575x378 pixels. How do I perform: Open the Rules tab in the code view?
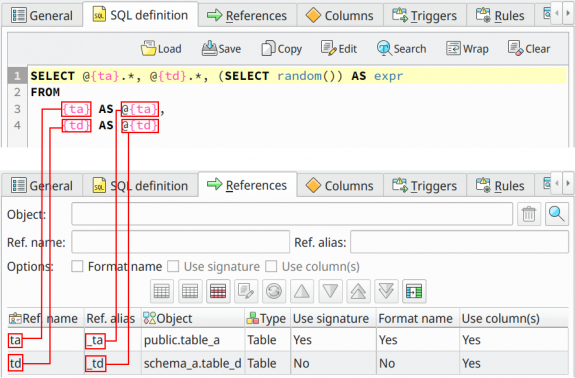tap(500, 16)
